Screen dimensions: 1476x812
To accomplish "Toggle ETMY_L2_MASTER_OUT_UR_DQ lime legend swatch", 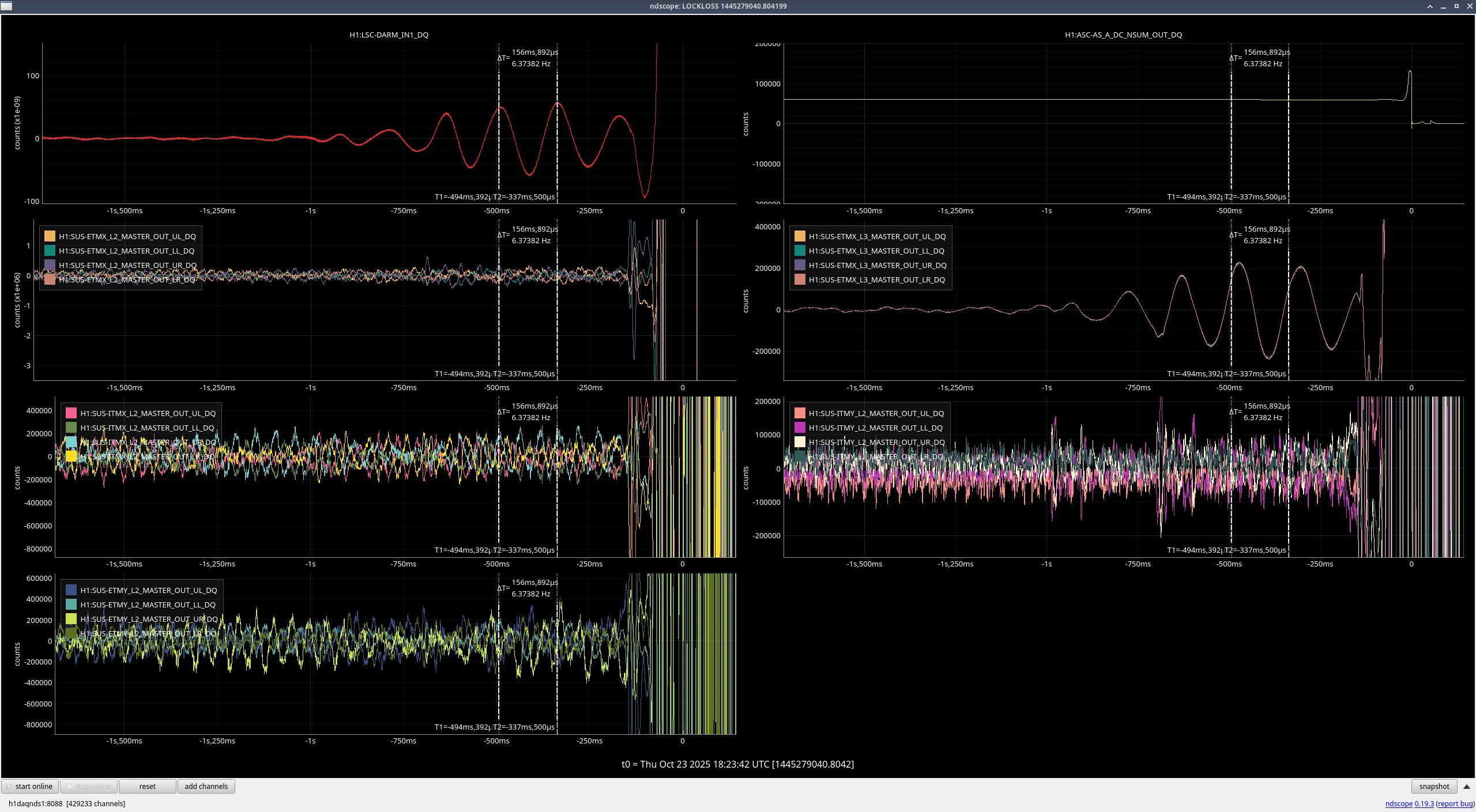I will pos(71,619).
